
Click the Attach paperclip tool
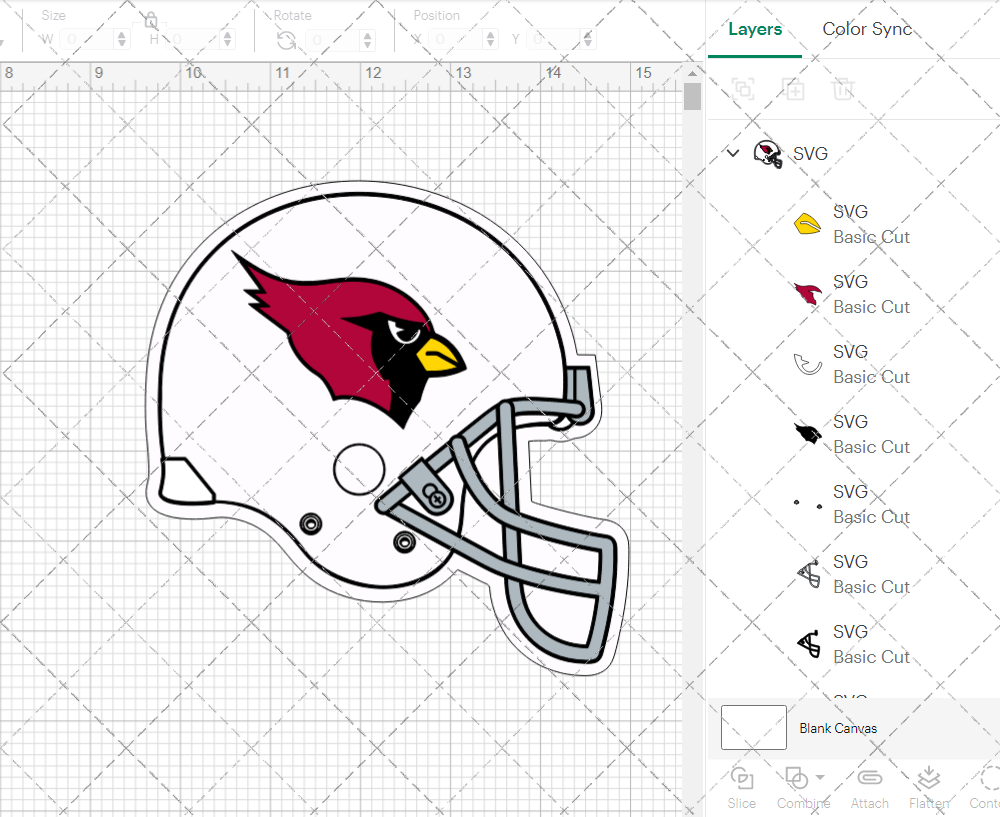[870, 786]
